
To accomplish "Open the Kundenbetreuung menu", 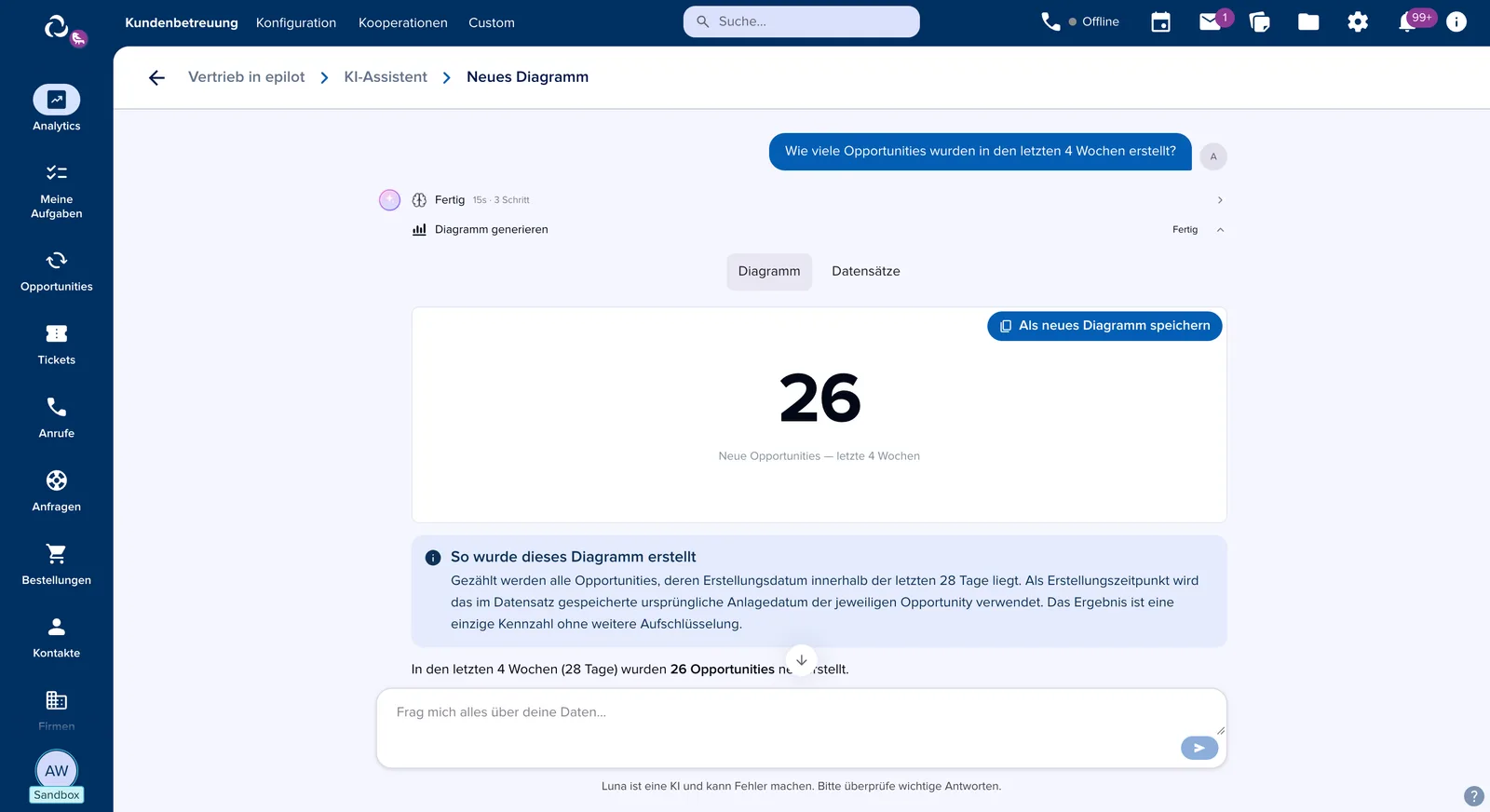I will pos(182,22).
